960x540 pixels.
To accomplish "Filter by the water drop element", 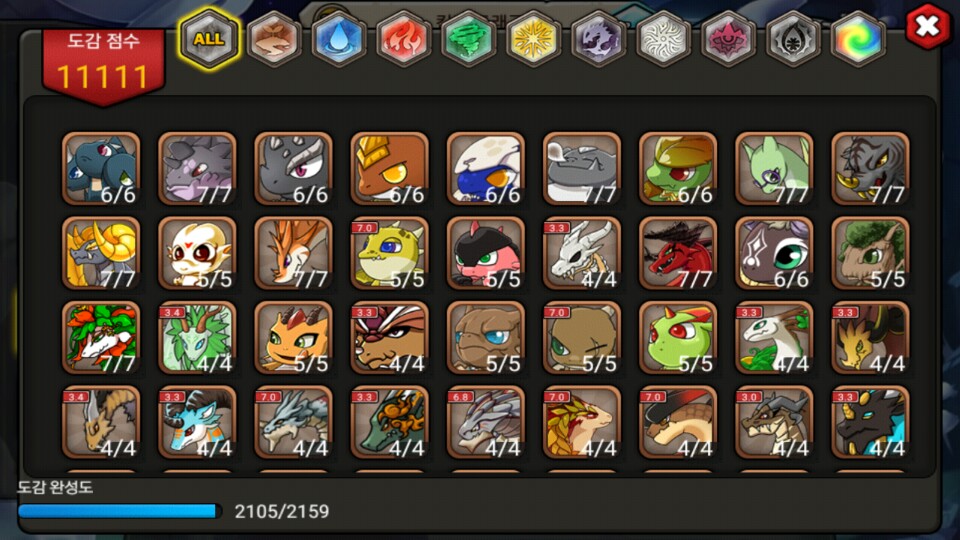I will coord(338,39).
